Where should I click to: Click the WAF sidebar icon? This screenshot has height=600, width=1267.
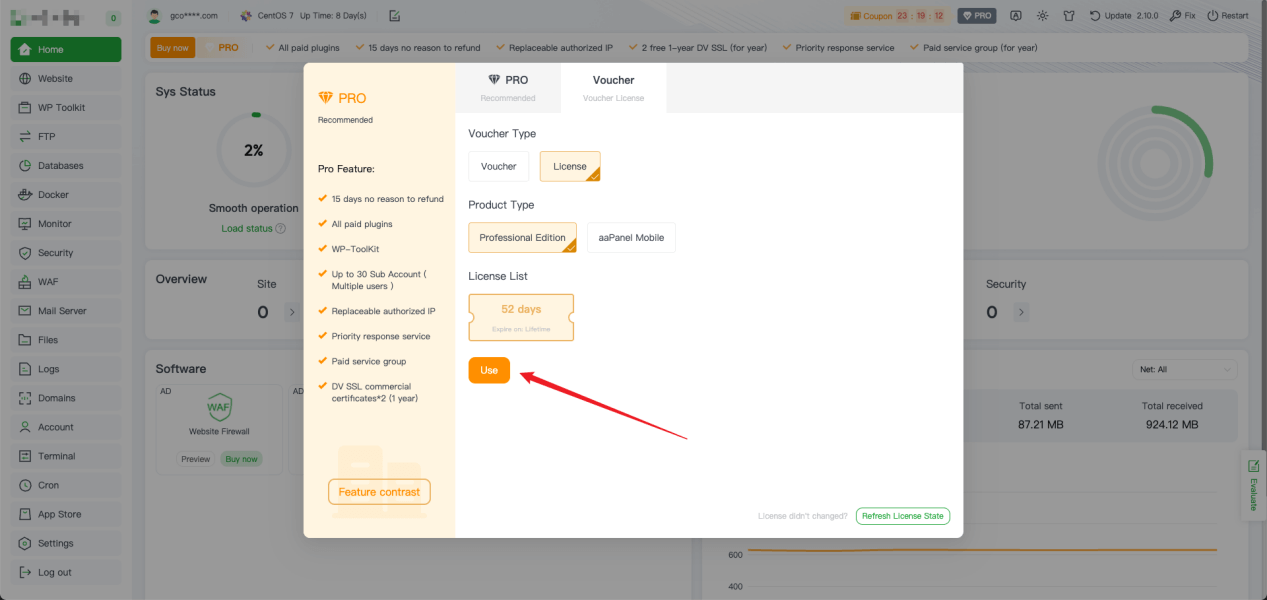coord(25,282)
